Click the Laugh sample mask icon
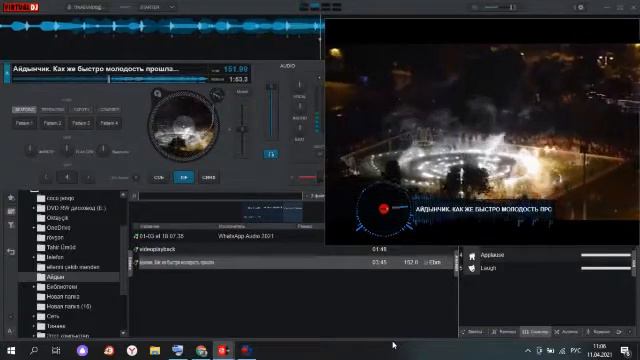Screen dimensions: 640x360 click(x=472, y=268)
